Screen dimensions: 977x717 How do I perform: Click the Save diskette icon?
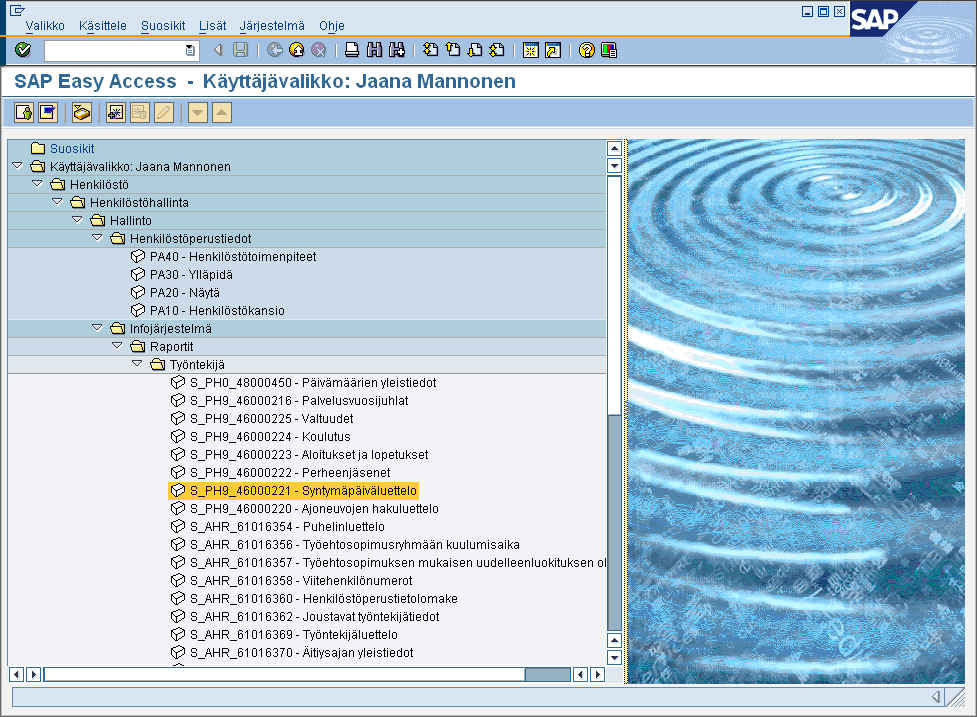click(x=241, y=50)
